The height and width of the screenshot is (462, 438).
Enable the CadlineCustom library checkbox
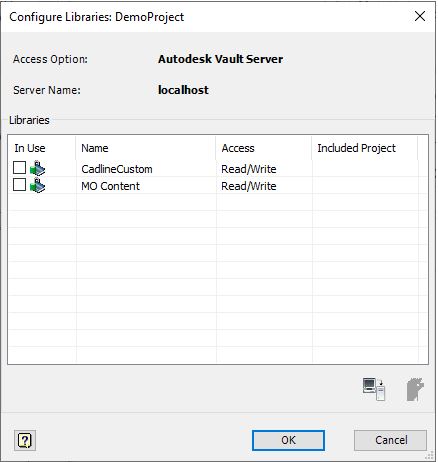click(x=19, y=168)
